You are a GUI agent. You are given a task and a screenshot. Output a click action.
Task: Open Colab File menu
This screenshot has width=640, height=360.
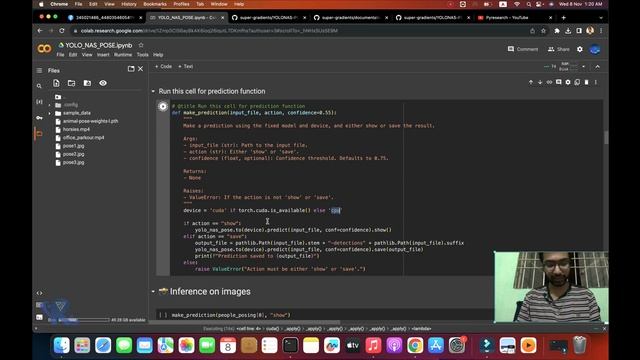(x=60, y=55)
